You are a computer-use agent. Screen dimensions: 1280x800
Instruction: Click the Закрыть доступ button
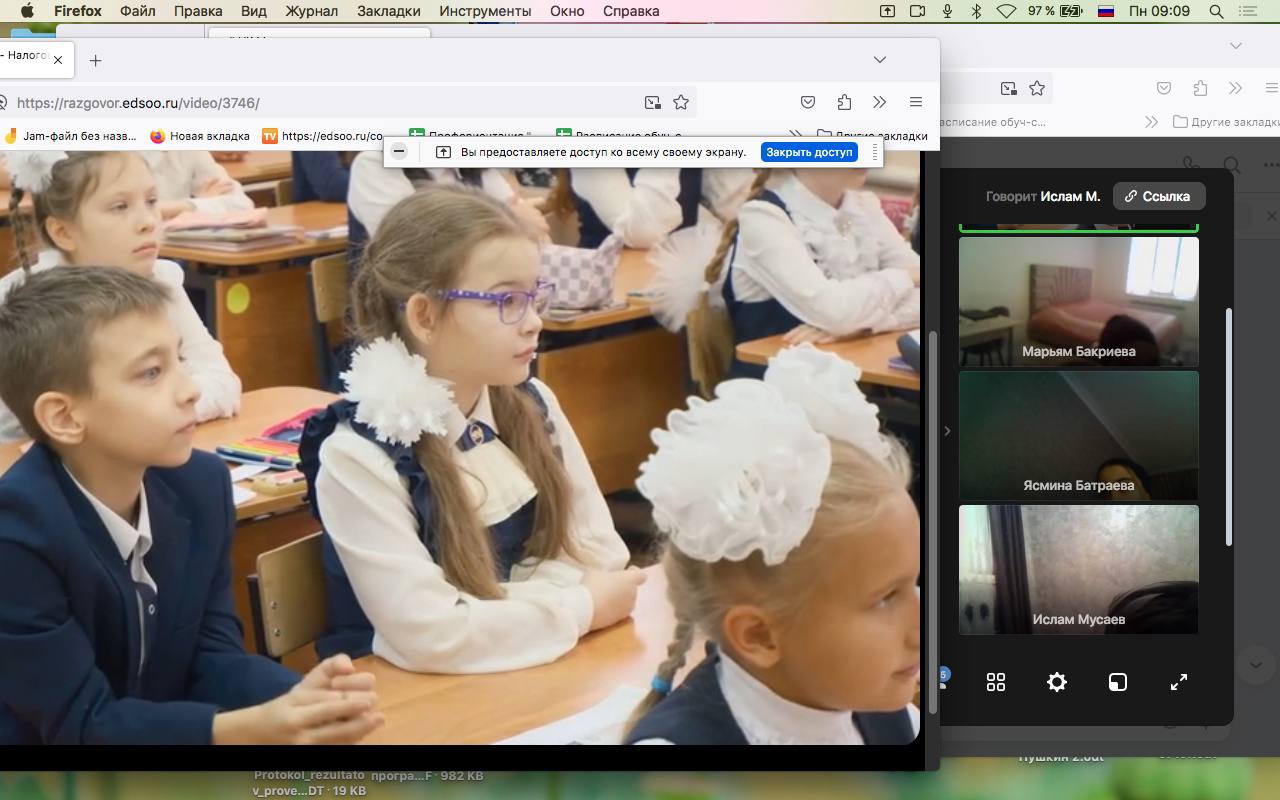(x=809, y=152)
